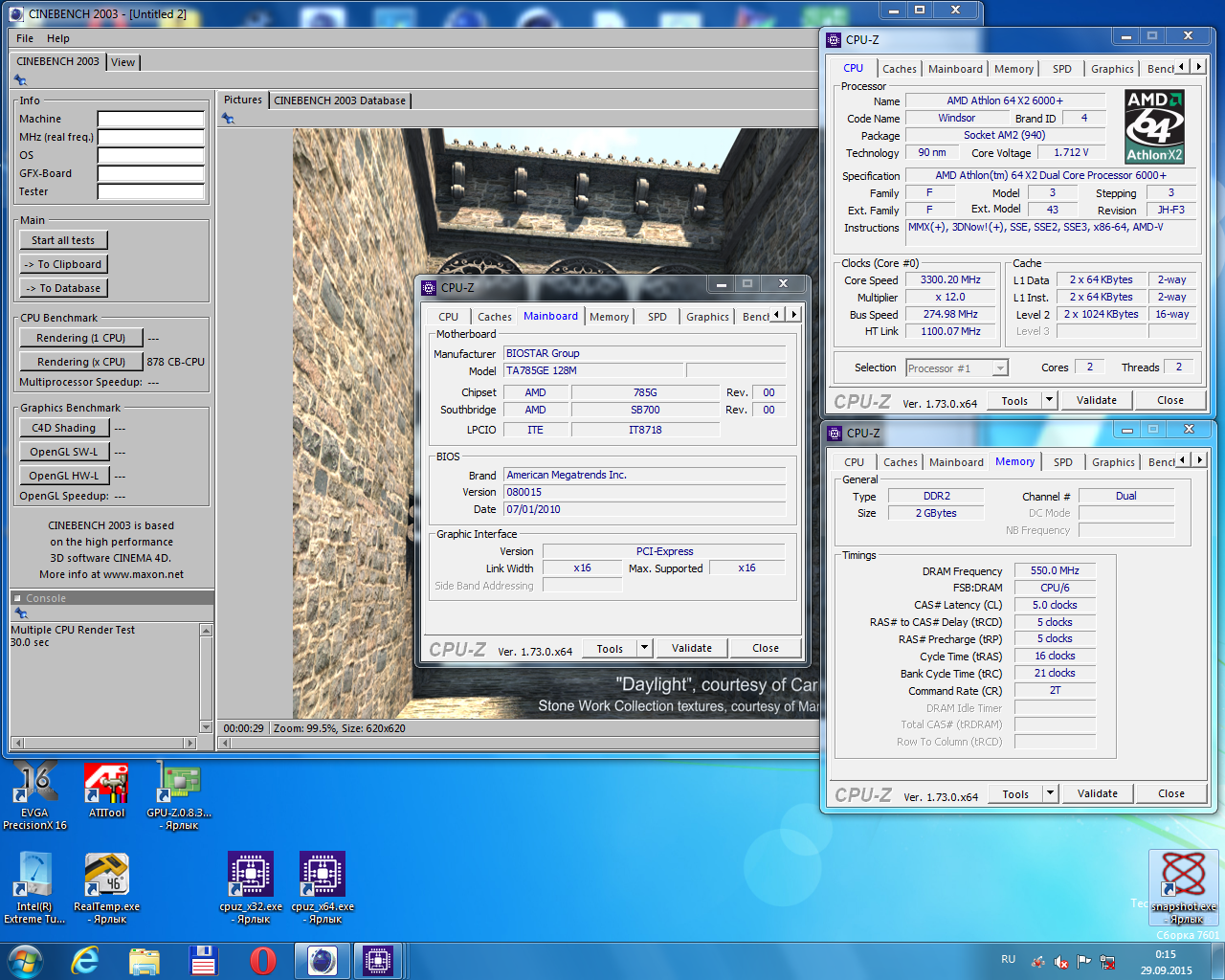The image size is (1225, 980).
Task: Click console horizontal scrollbar right arrow
Action: [x=189, y=743]
